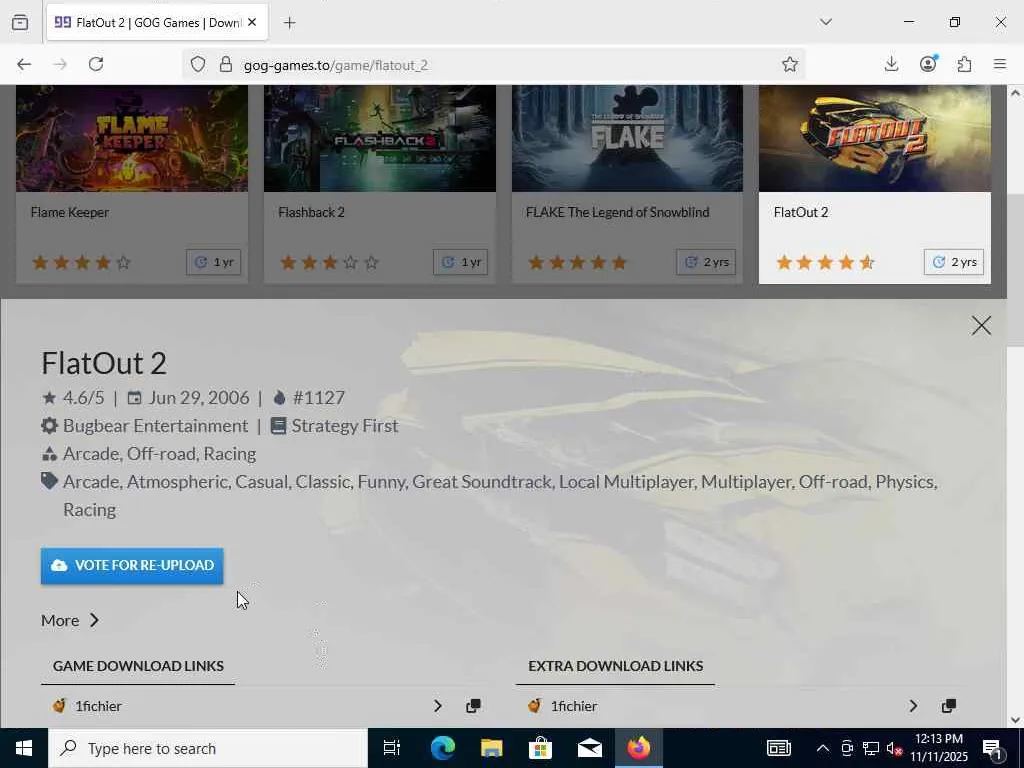Copy 1fichier links under game downloads
The height and width of the screenshot is (768, 1024).
point(473,706)
